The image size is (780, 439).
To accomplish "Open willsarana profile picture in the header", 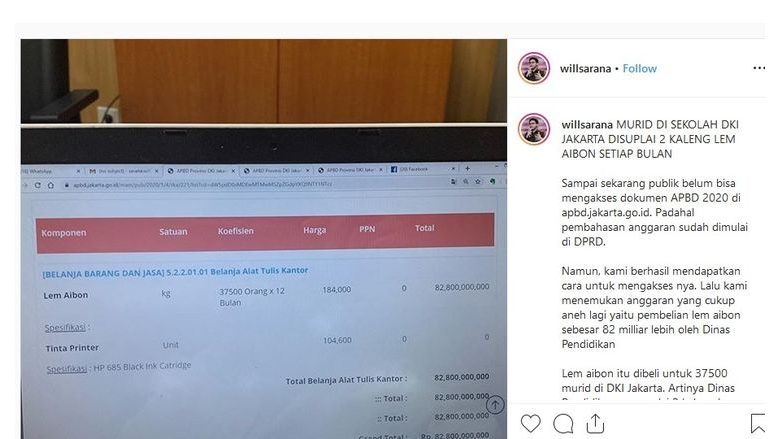I will 534,68.
